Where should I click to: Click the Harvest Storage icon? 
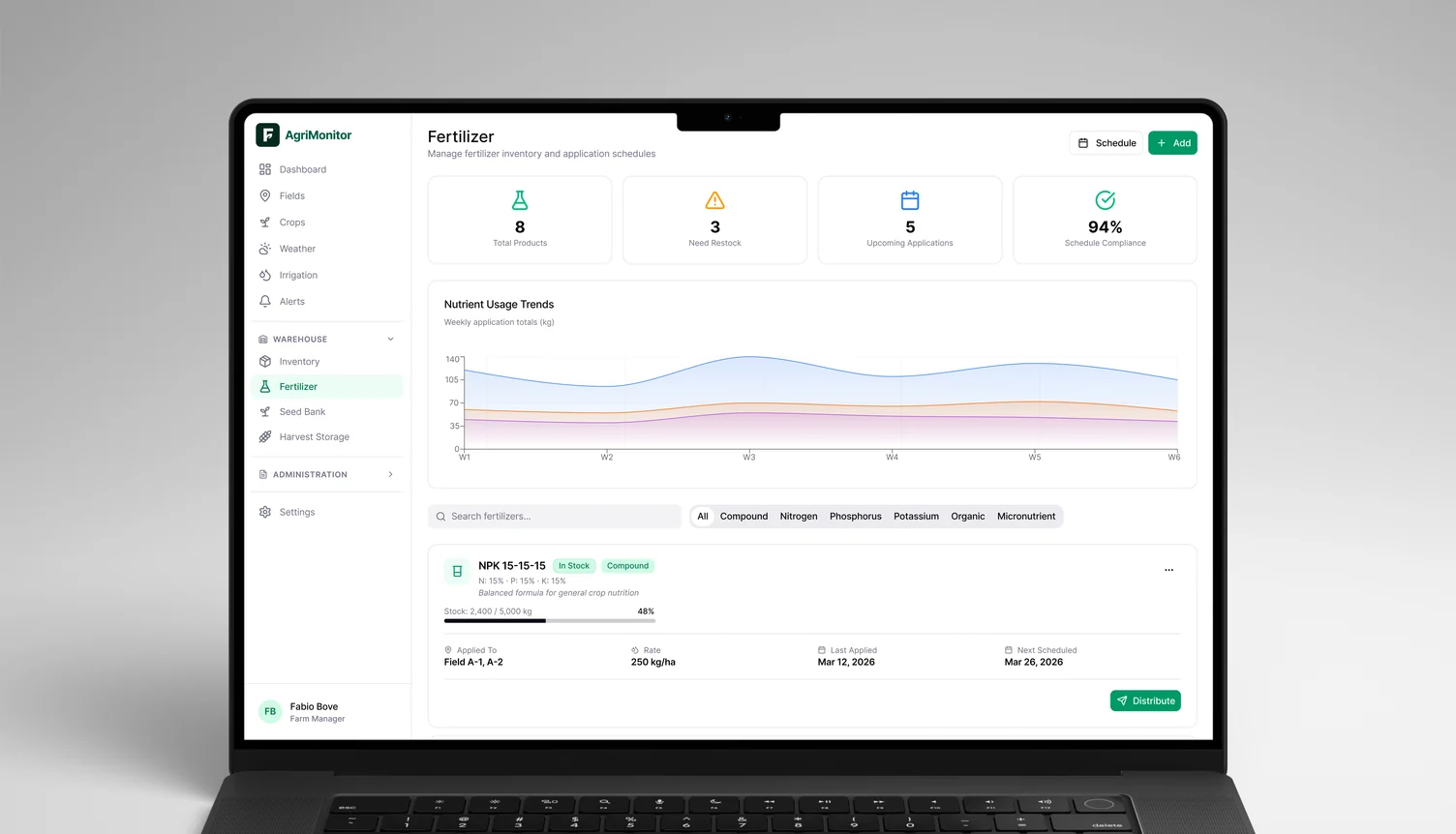[265, 437]
